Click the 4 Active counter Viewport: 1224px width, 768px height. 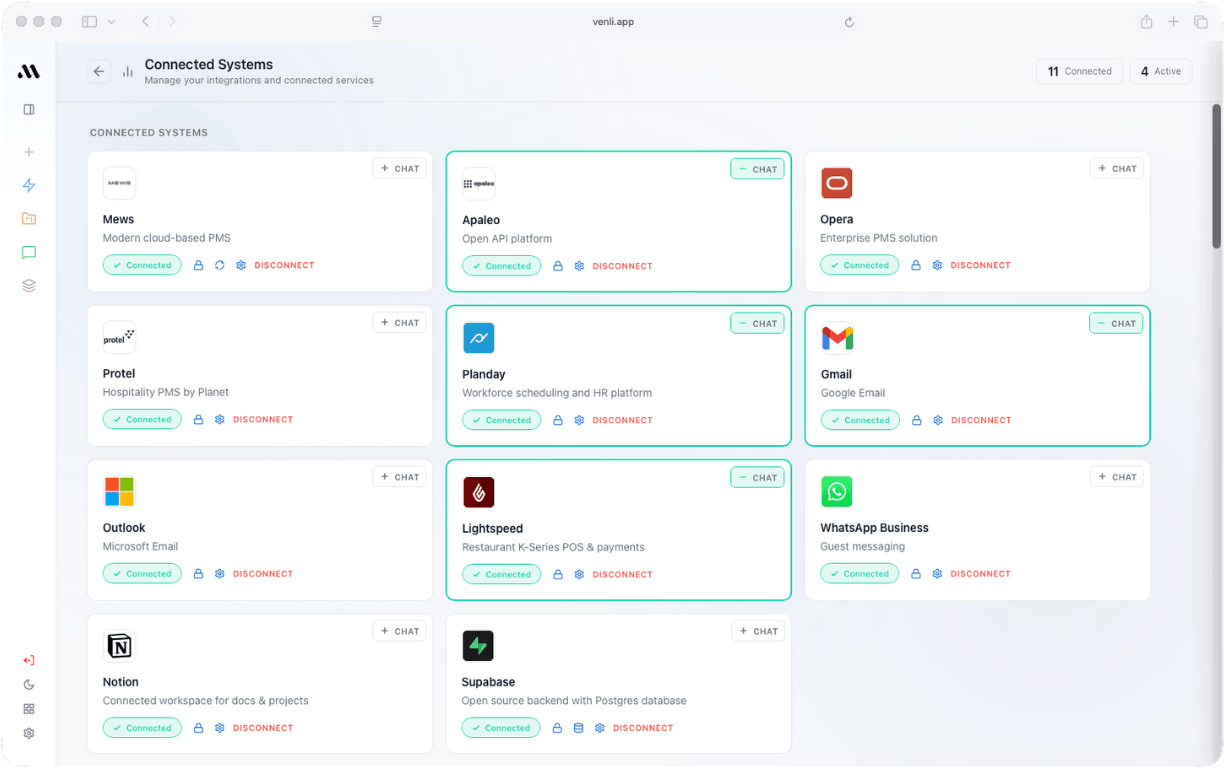coord(1161,71)
